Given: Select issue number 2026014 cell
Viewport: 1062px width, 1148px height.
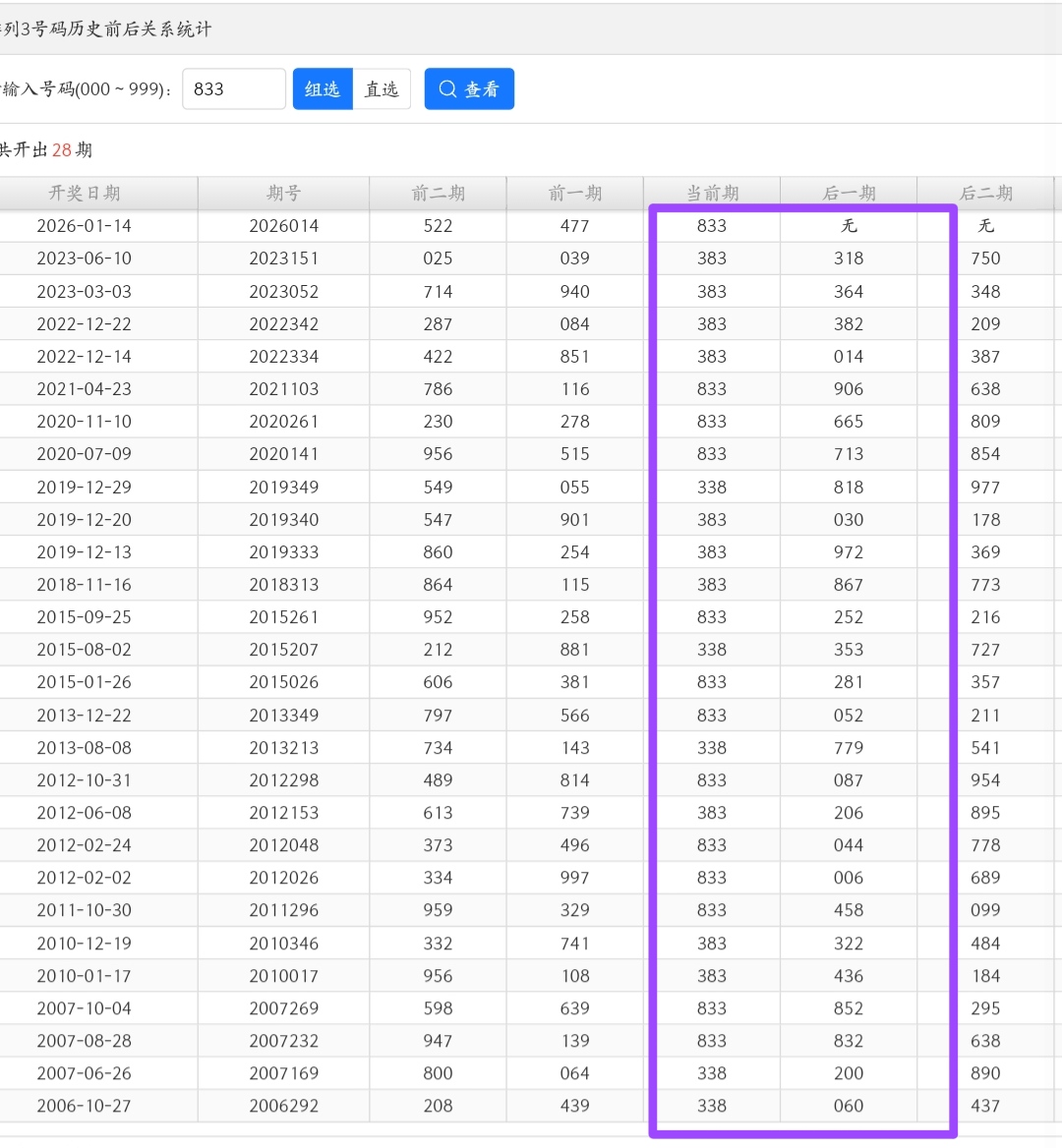Looking at the screenshot, I should coord(283,226).
